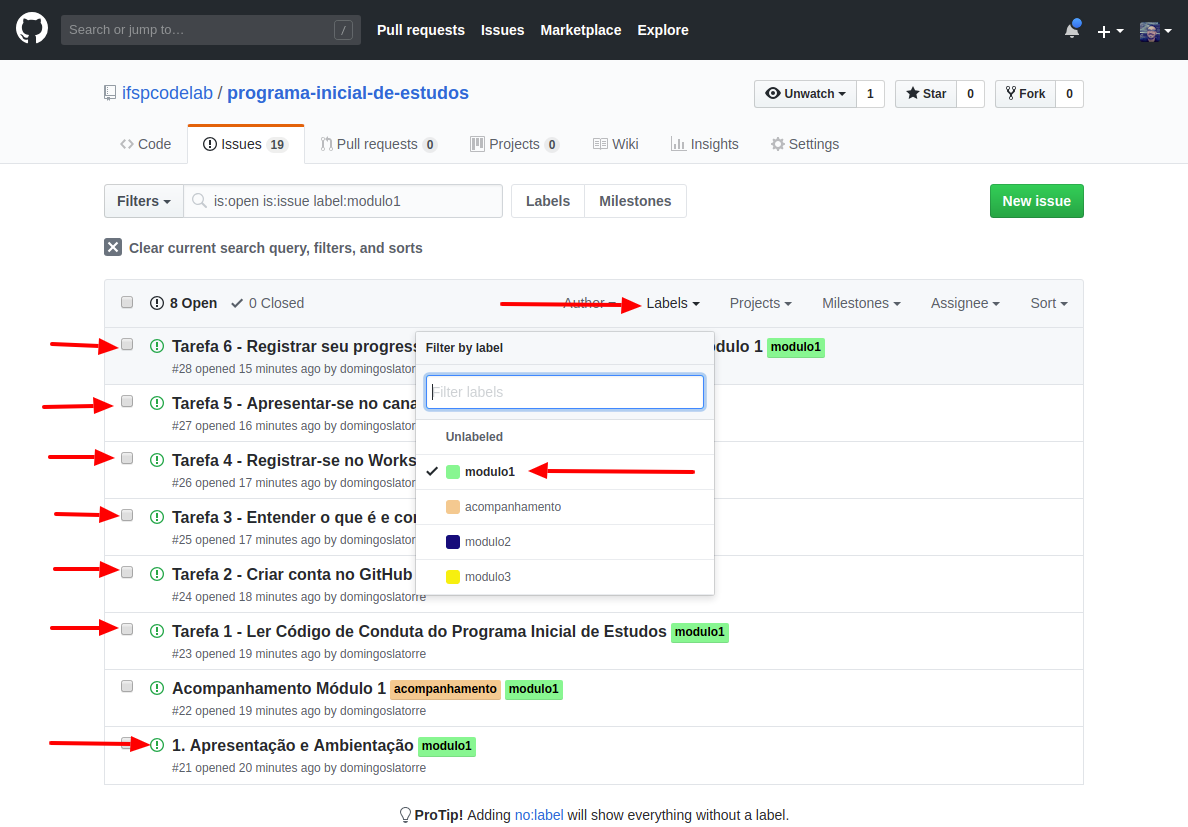Click the open-issue icon of Tarefa 6
The height and width of the screenshot is (827, 1188).
coord(157,346)
